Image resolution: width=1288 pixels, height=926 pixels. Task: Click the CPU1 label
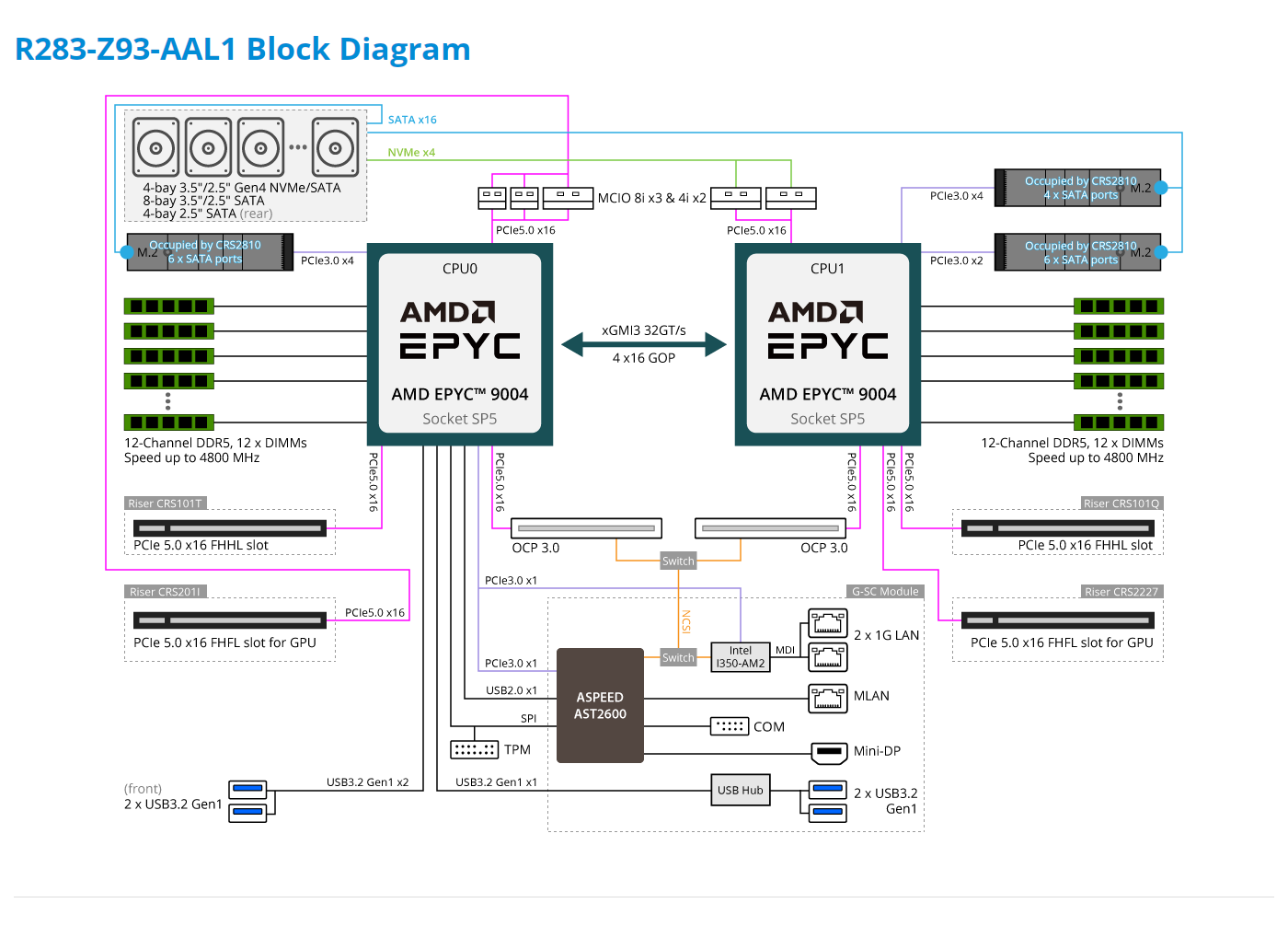pyautogui.click(x=828, y=269)
